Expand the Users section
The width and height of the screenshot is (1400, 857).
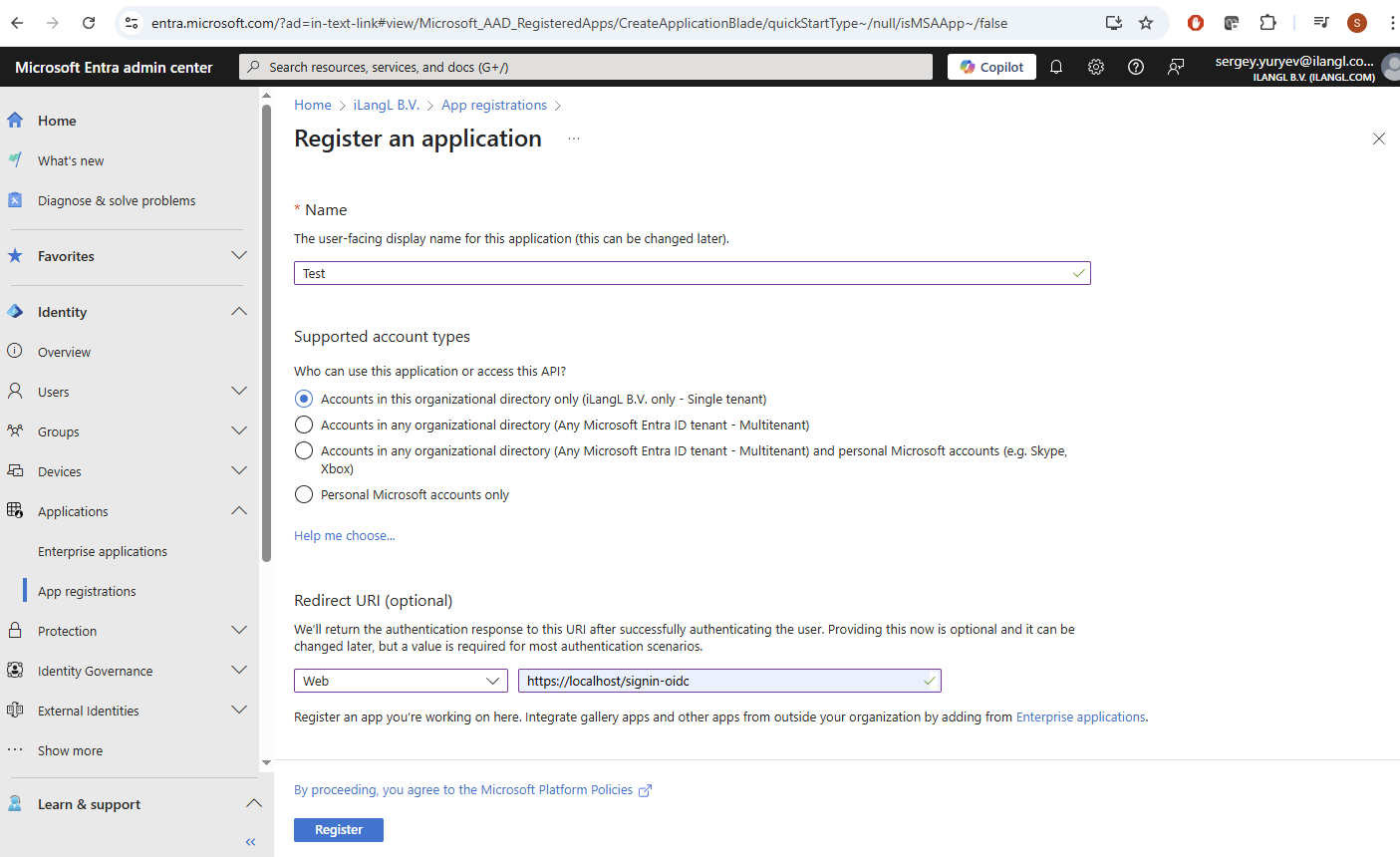239,392
